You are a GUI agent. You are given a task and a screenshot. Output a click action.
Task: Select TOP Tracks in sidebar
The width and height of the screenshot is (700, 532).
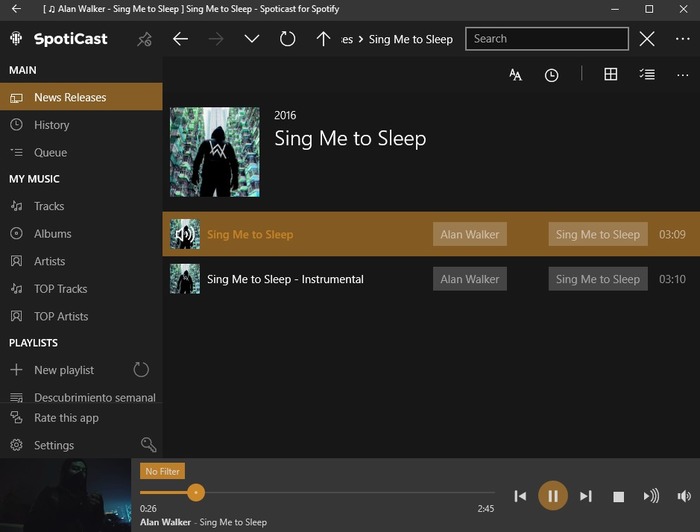(x=60, y=289)
